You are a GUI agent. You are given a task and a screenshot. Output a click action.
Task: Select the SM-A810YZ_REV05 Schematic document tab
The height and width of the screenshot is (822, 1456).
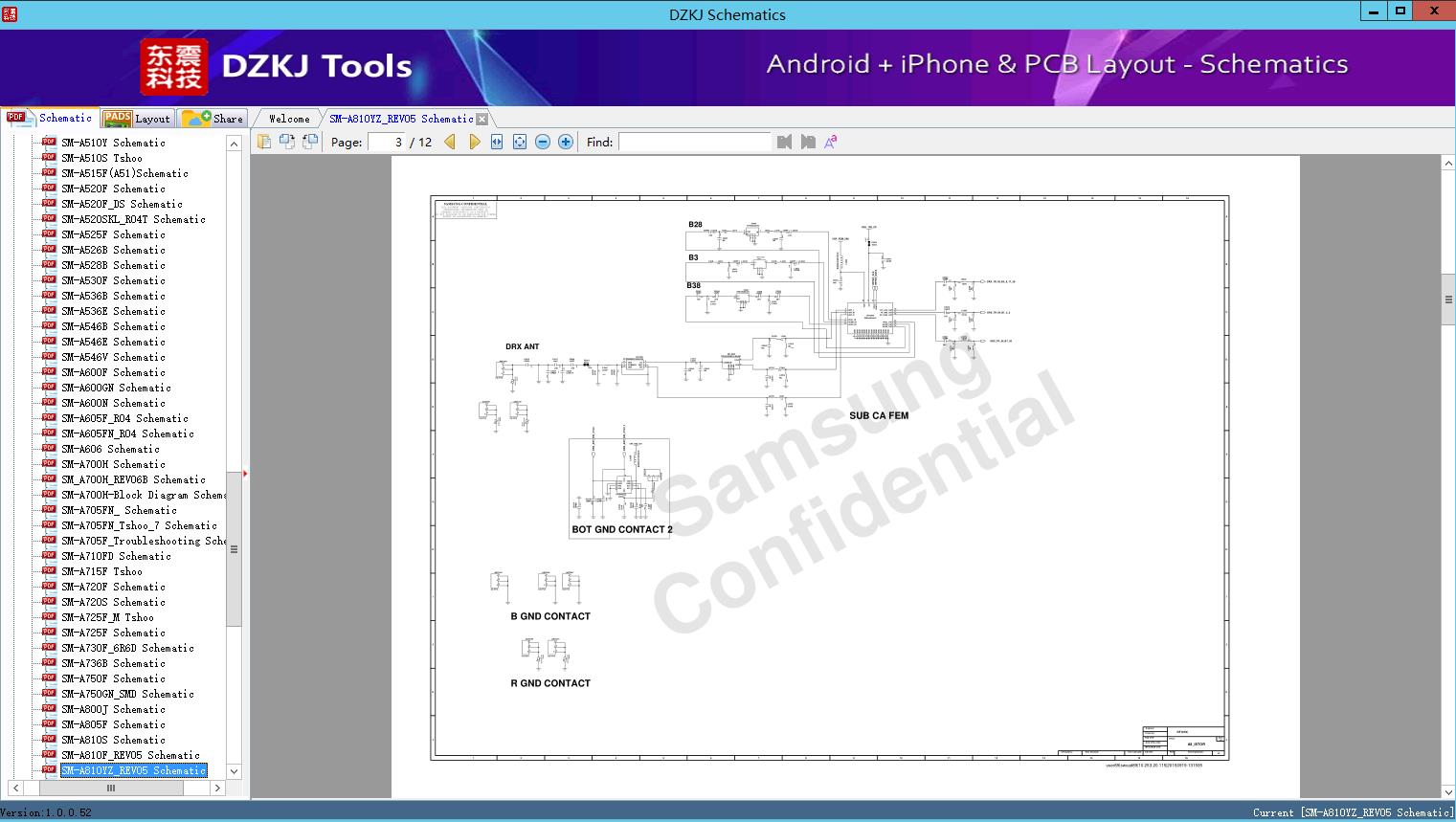pos(401,119)
